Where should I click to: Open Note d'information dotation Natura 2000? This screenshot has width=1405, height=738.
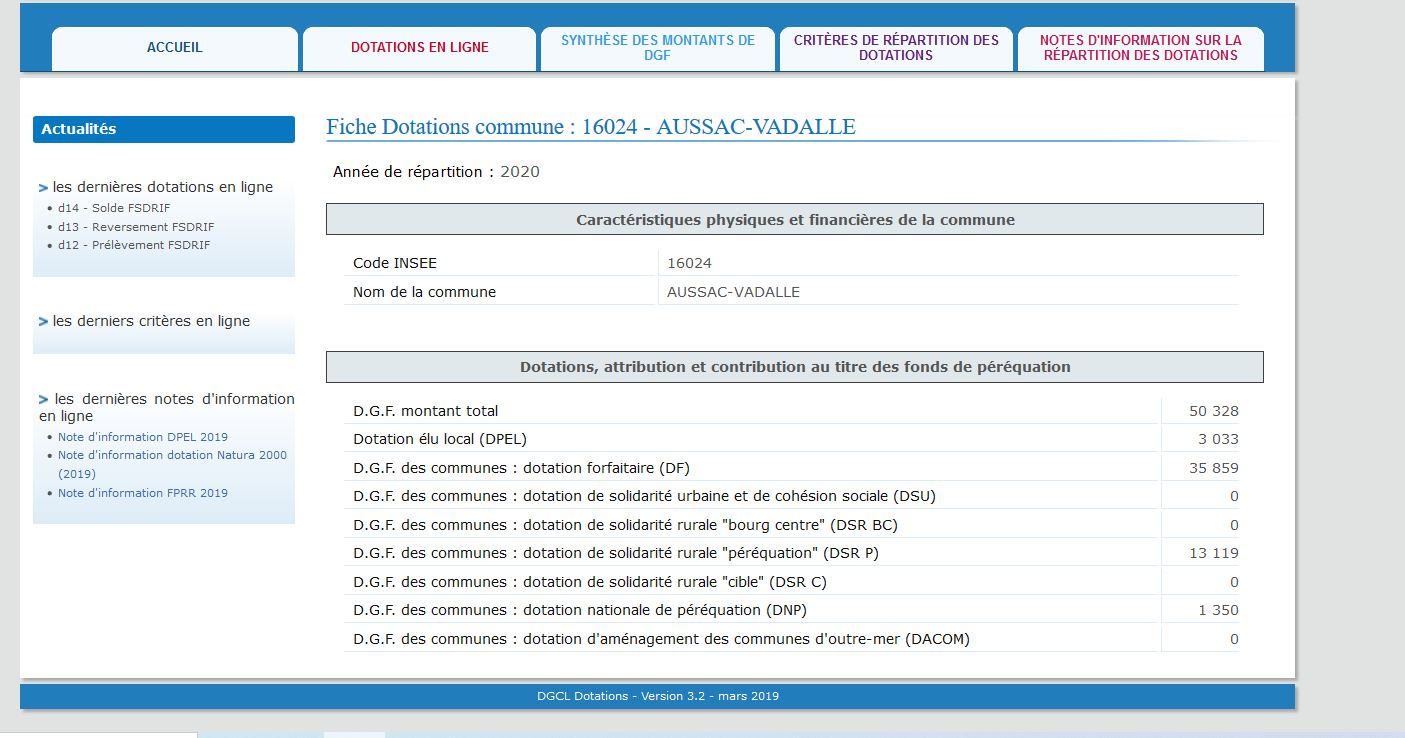tap(172, 455)
